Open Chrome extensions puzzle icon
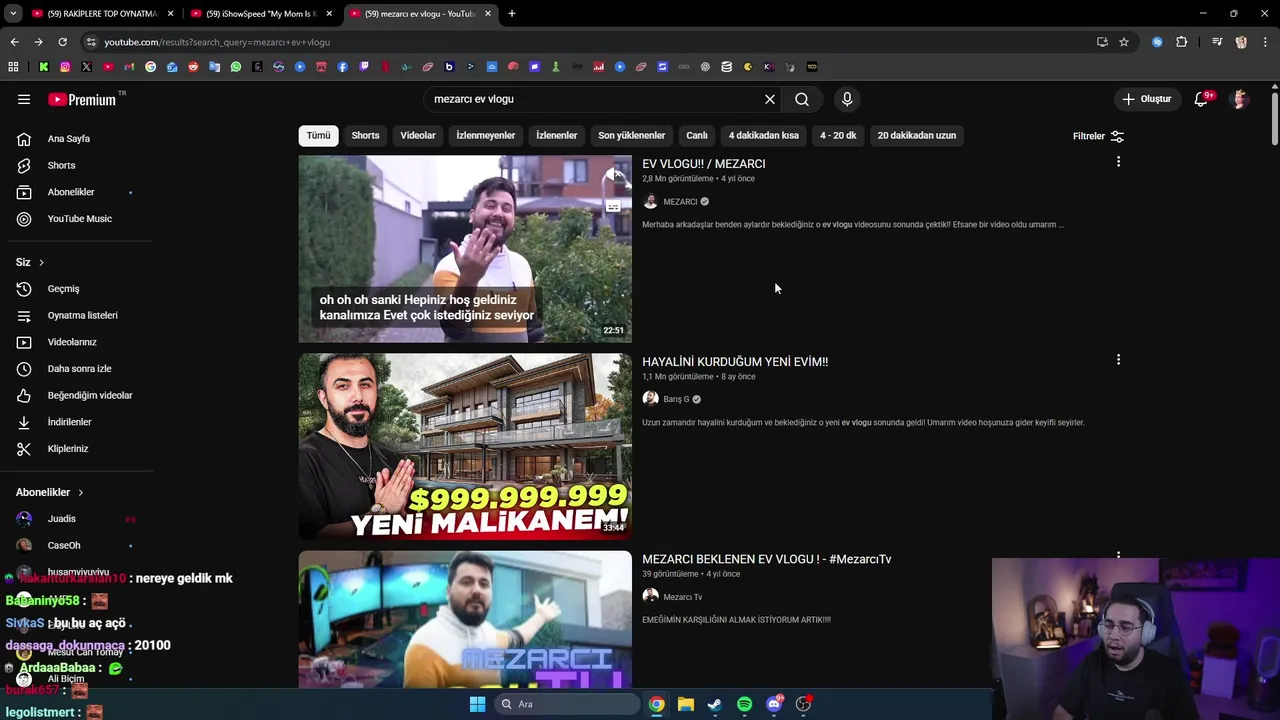 coord(1181,42)
